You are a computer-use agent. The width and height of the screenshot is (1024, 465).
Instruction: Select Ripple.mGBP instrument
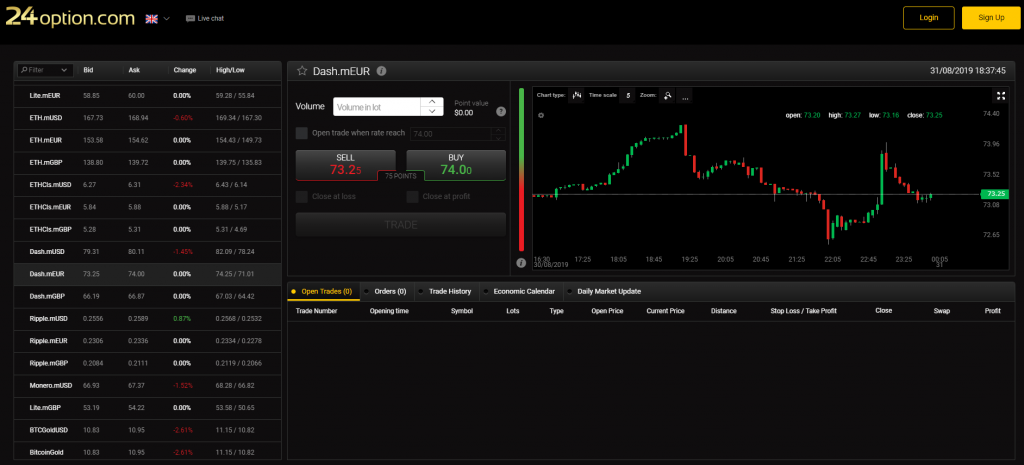[148, 363]
